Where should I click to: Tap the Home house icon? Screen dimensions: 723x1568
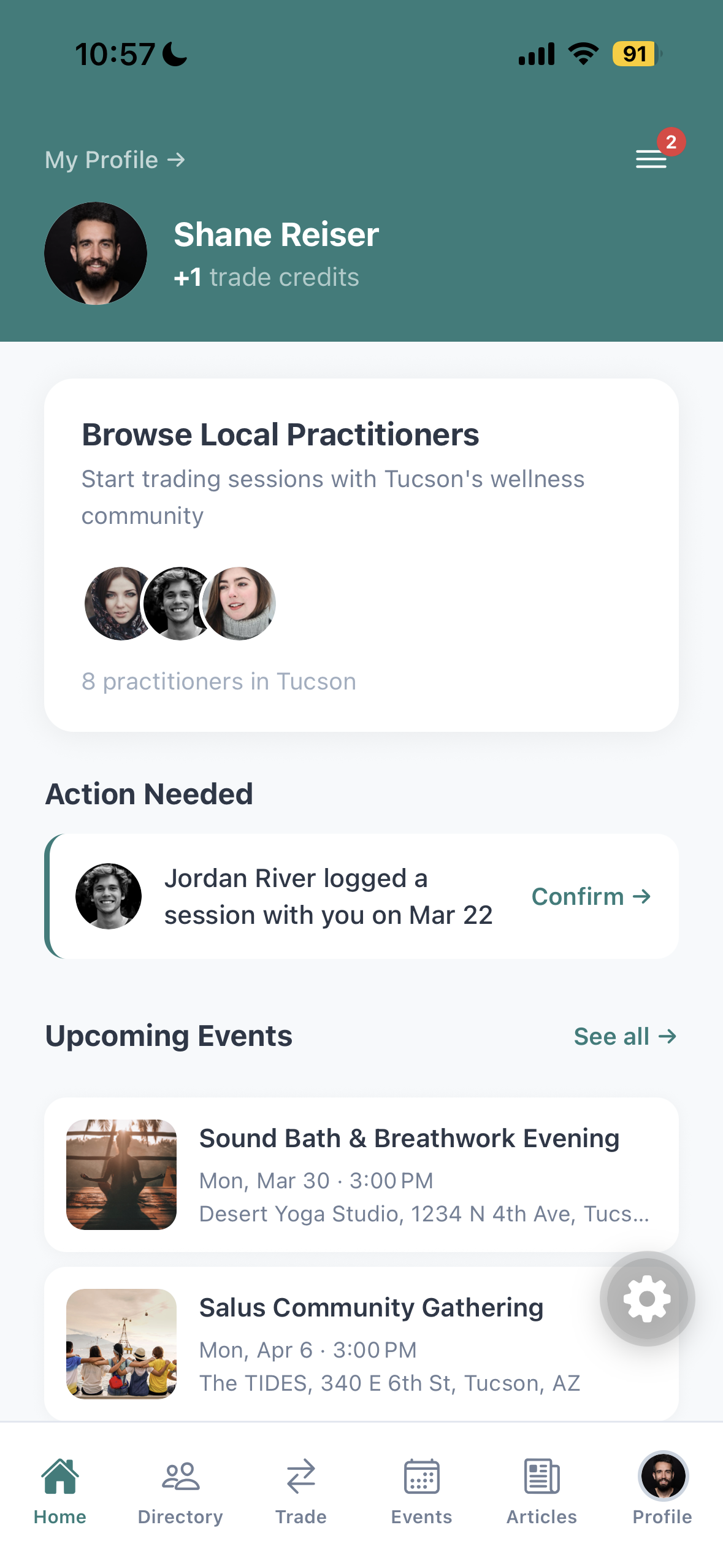[60, 1476]
